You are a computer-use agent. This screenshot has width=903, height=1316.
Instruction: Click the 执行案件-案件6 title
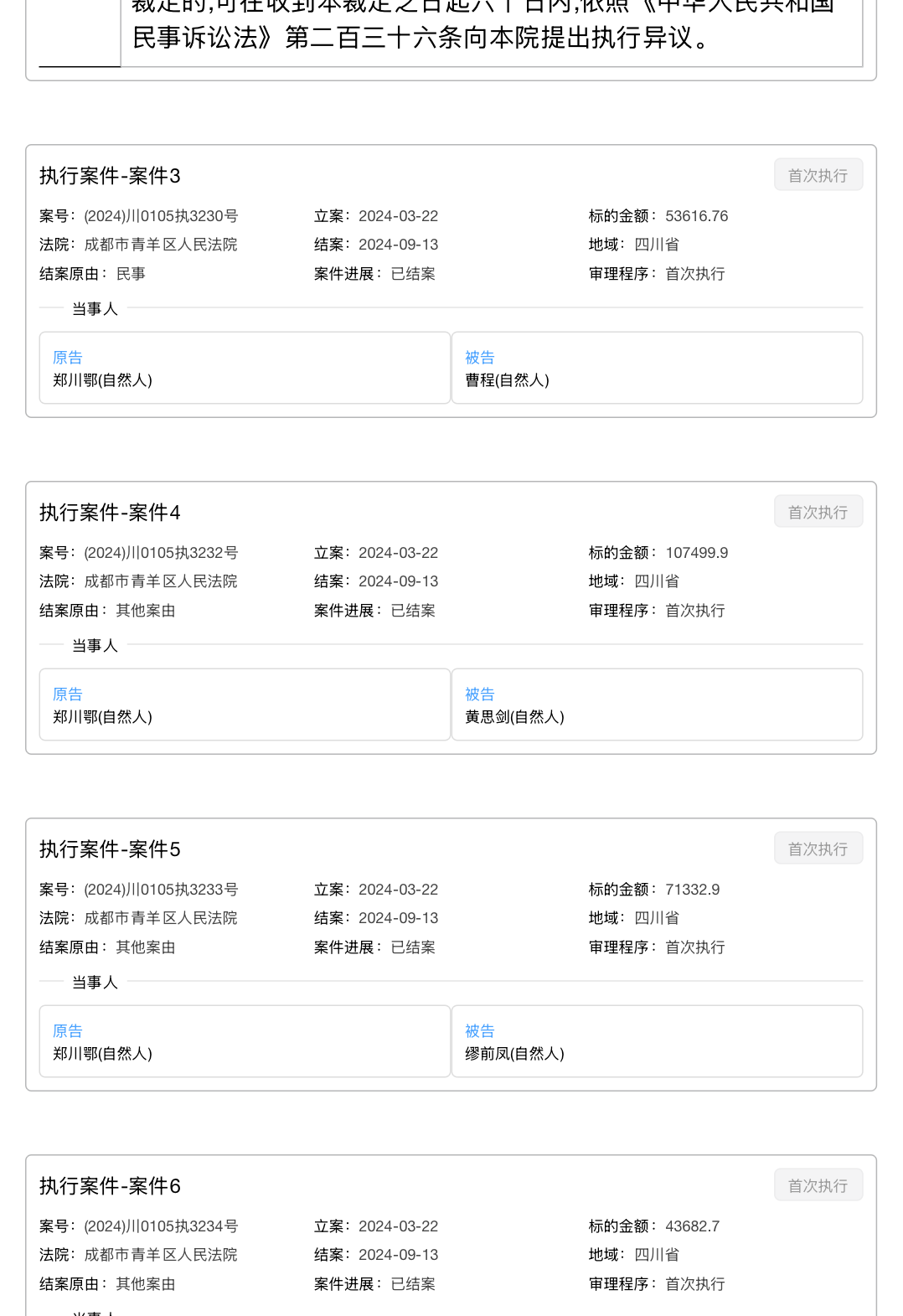coord(110,1186)
